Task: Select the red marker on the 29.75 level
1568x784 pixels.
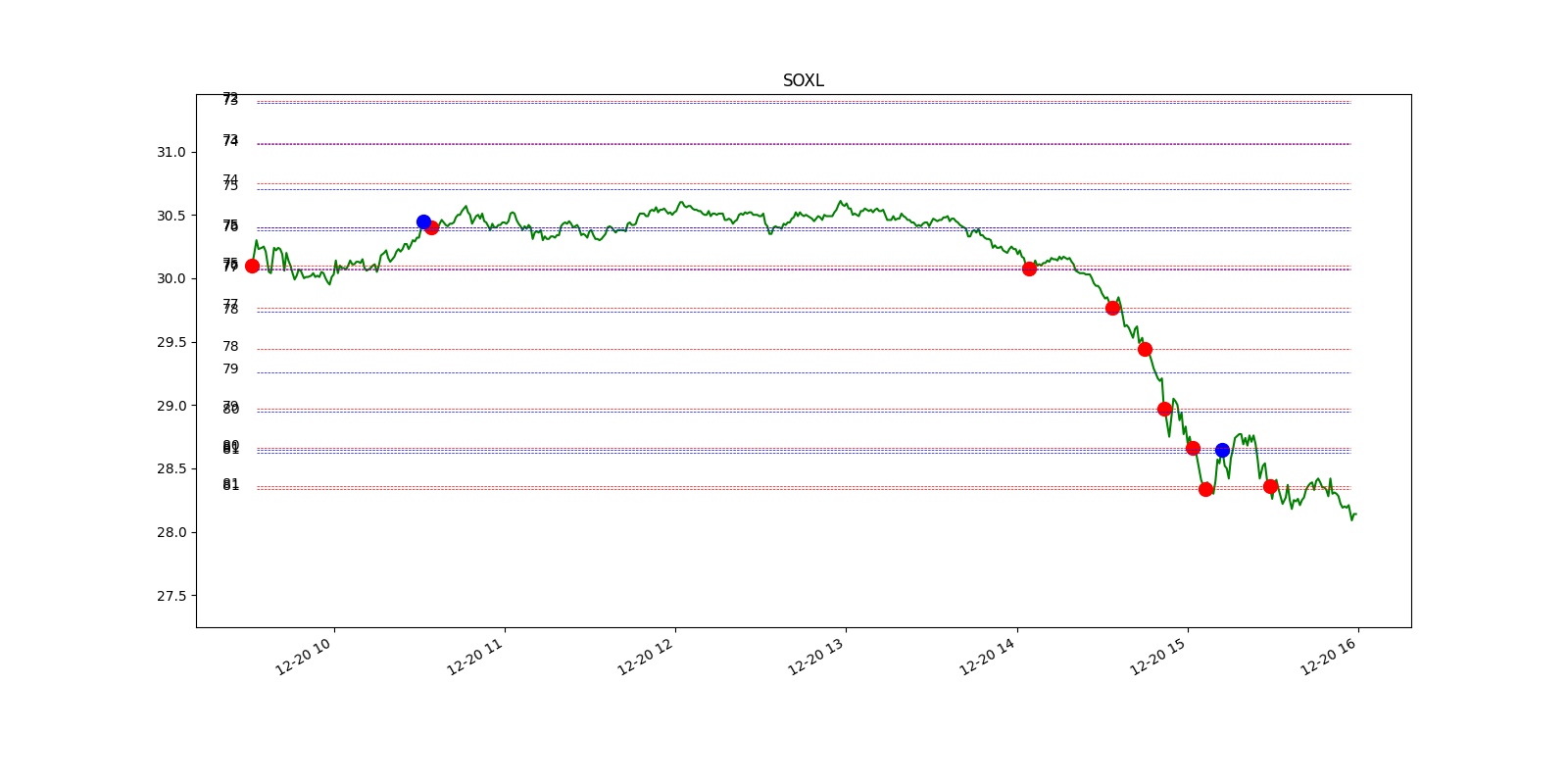Action: point(1112,308)
